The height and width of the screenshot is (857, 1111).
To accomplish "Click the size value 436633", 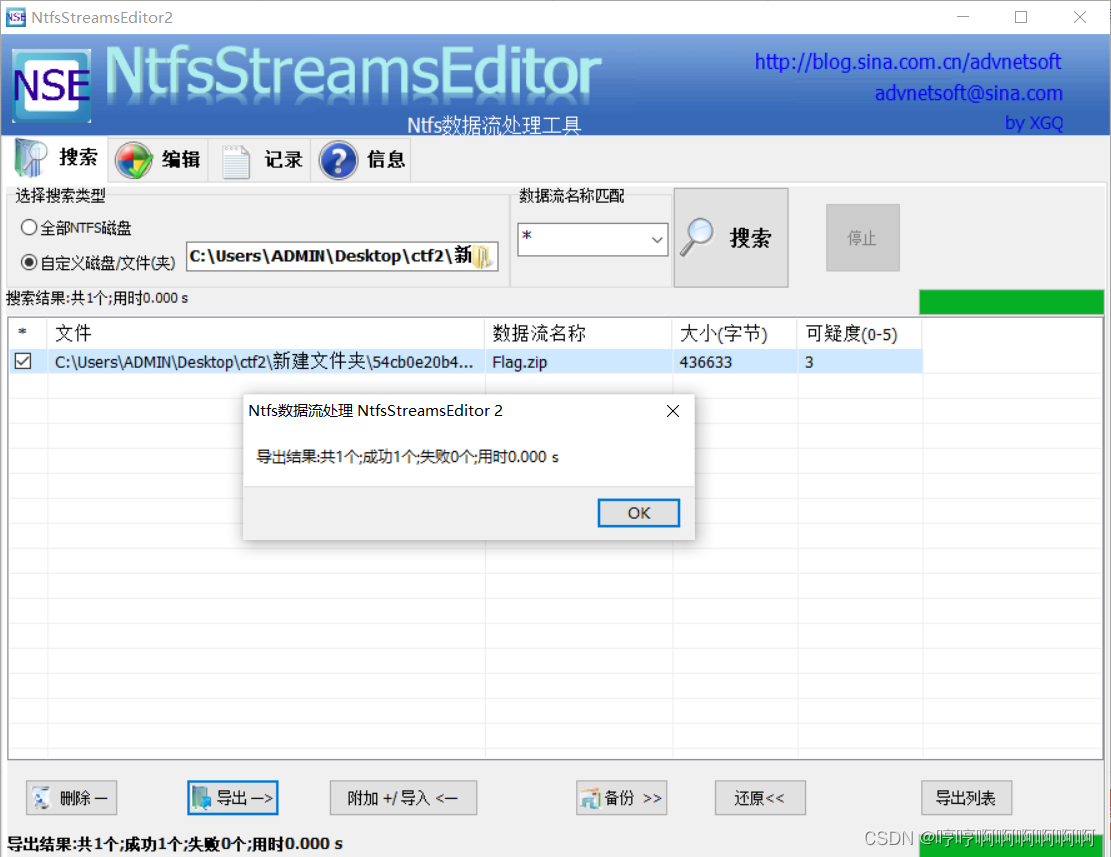I will coord(706,362).
